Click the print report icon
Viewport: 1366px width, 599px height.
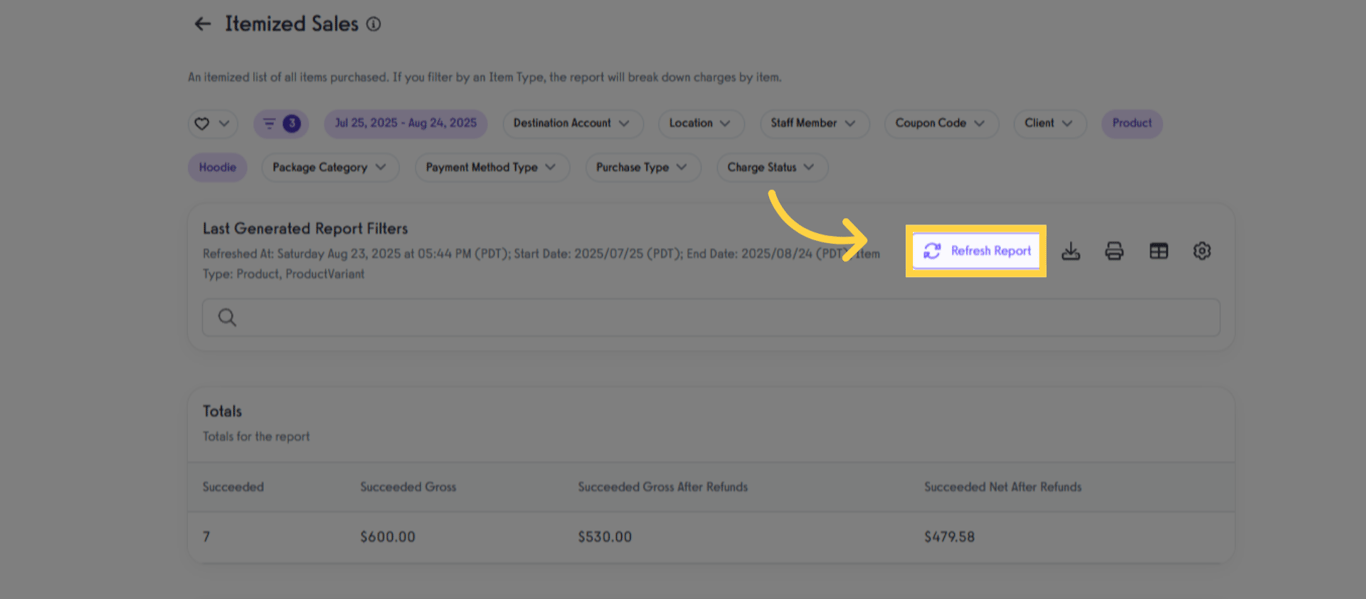(x=1114, y=251)
